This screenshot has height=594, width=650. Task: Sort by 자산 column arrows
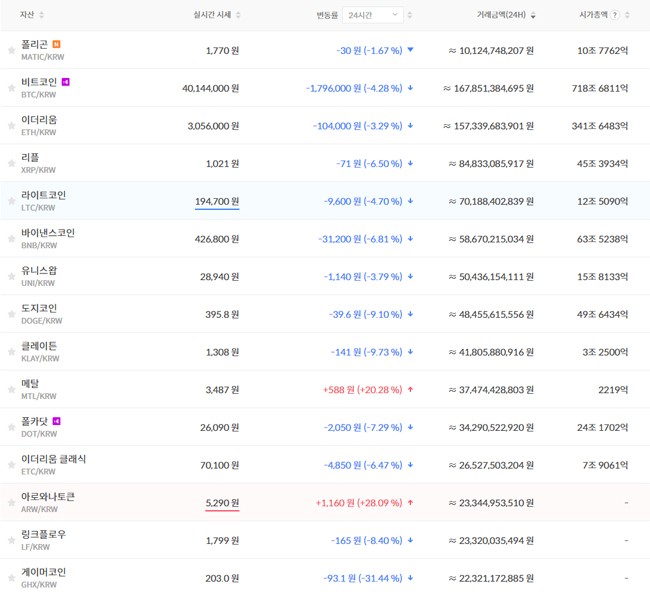click(41, 15)
